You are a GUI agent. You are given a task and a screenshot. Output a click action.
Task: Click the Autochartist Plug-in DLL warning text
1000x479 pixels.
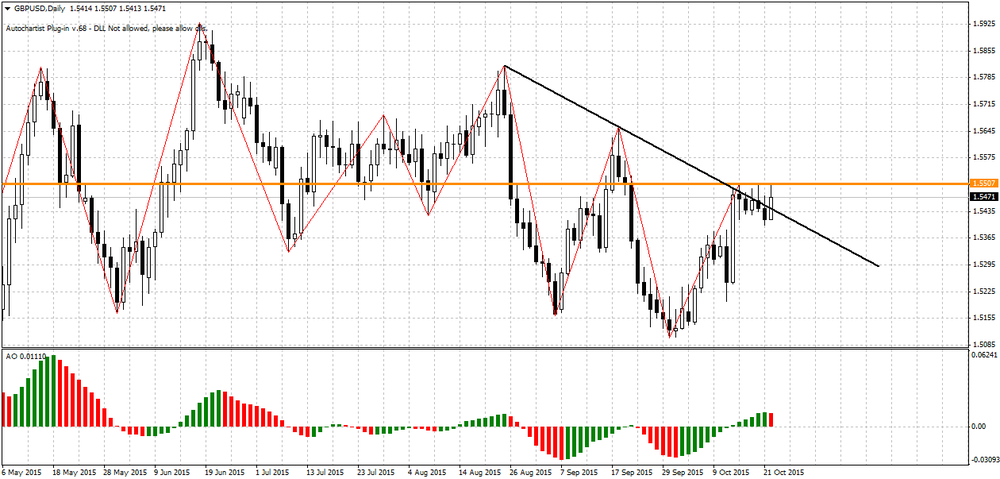[110, 28]
